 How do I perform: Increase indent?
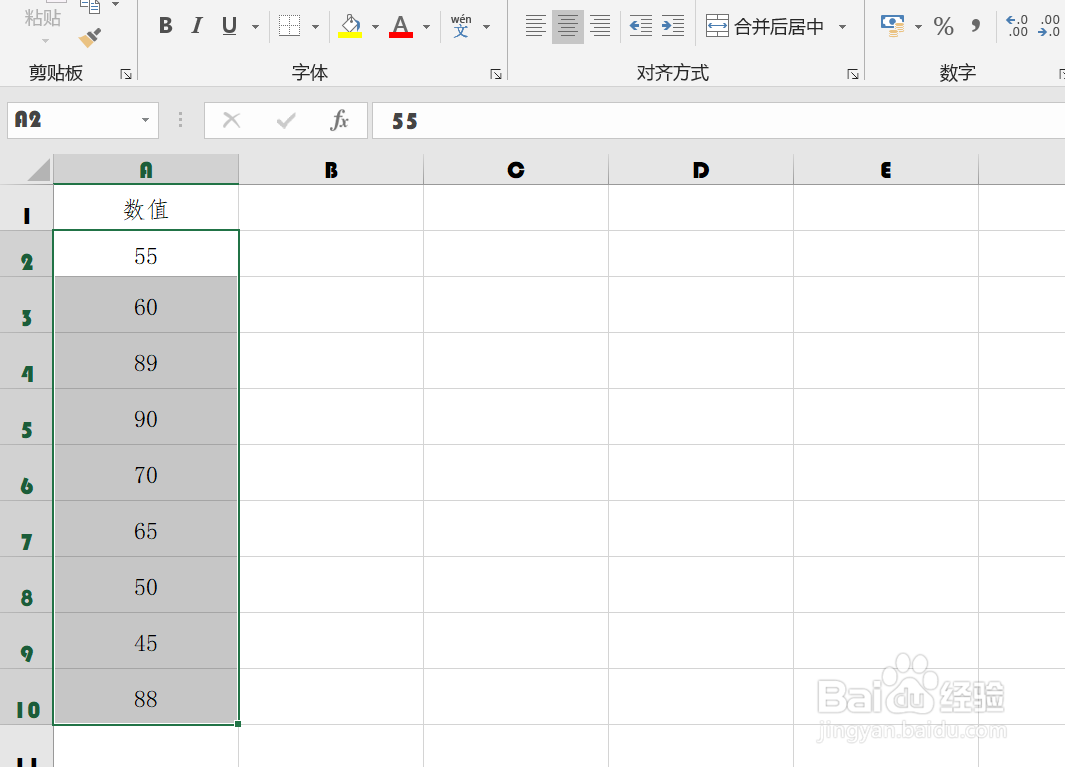pyautogui.click(x=673, y=26)
